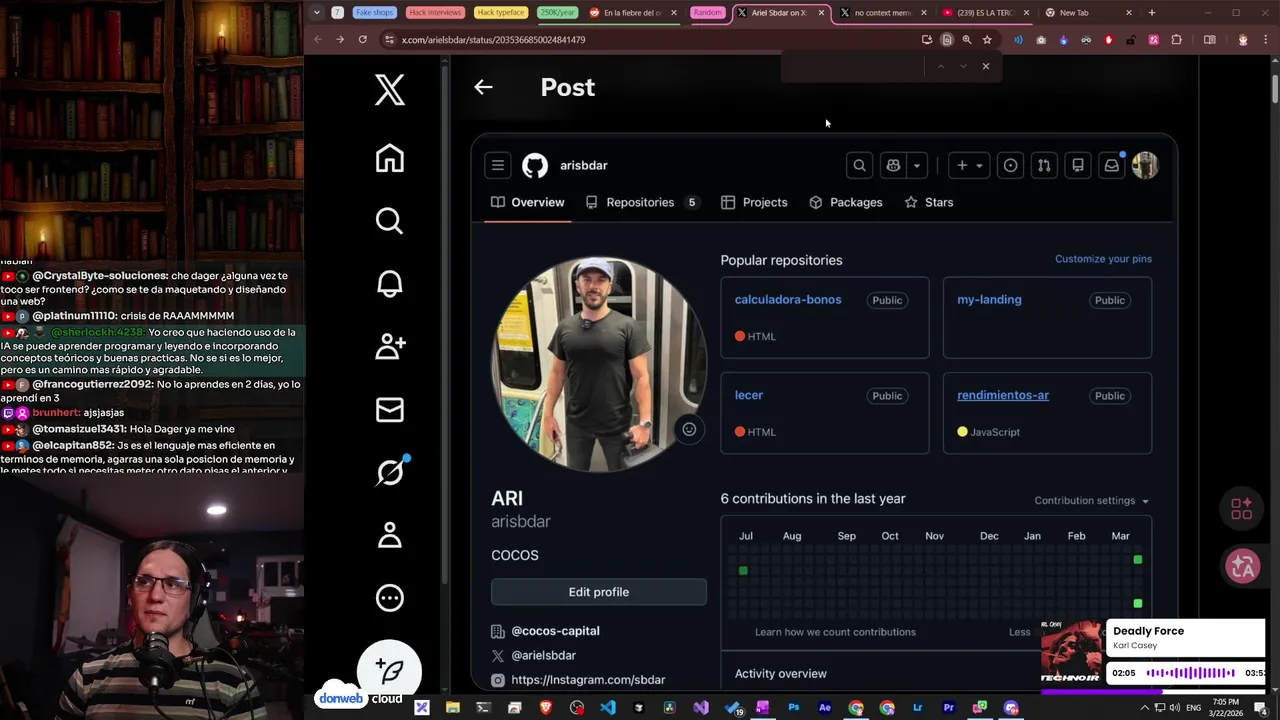Open the GitHub issues icon

(1010, 165)
